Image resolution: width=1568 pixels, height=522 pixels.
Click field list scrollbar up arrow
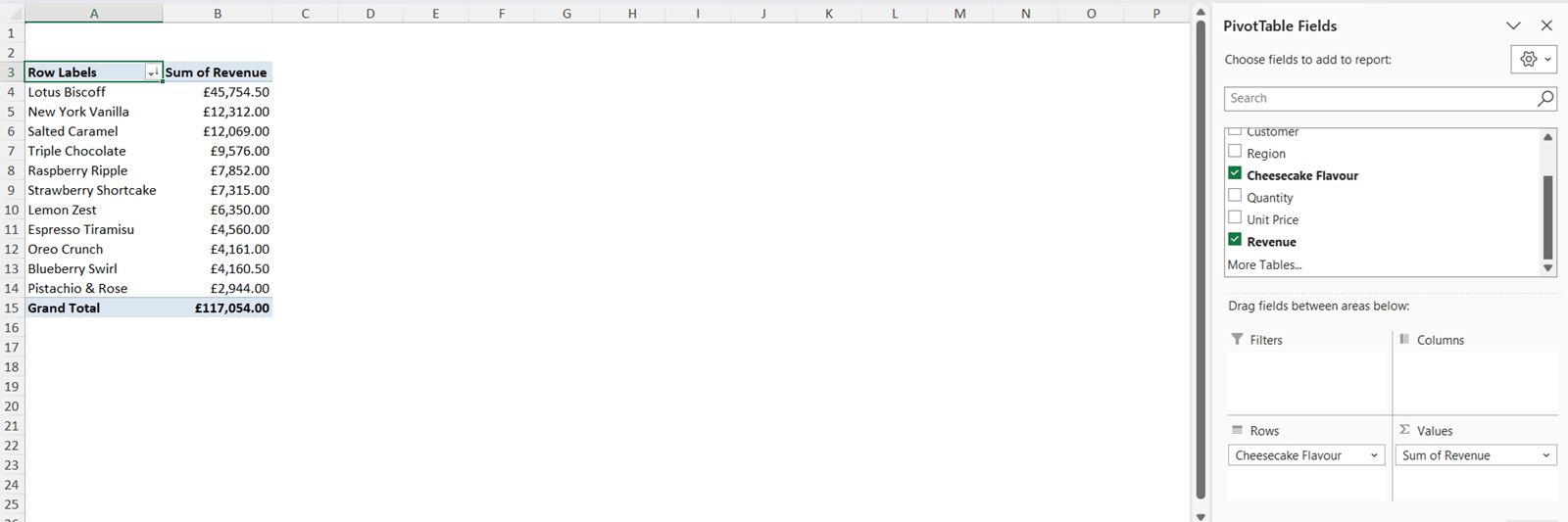pos(1548,137)
